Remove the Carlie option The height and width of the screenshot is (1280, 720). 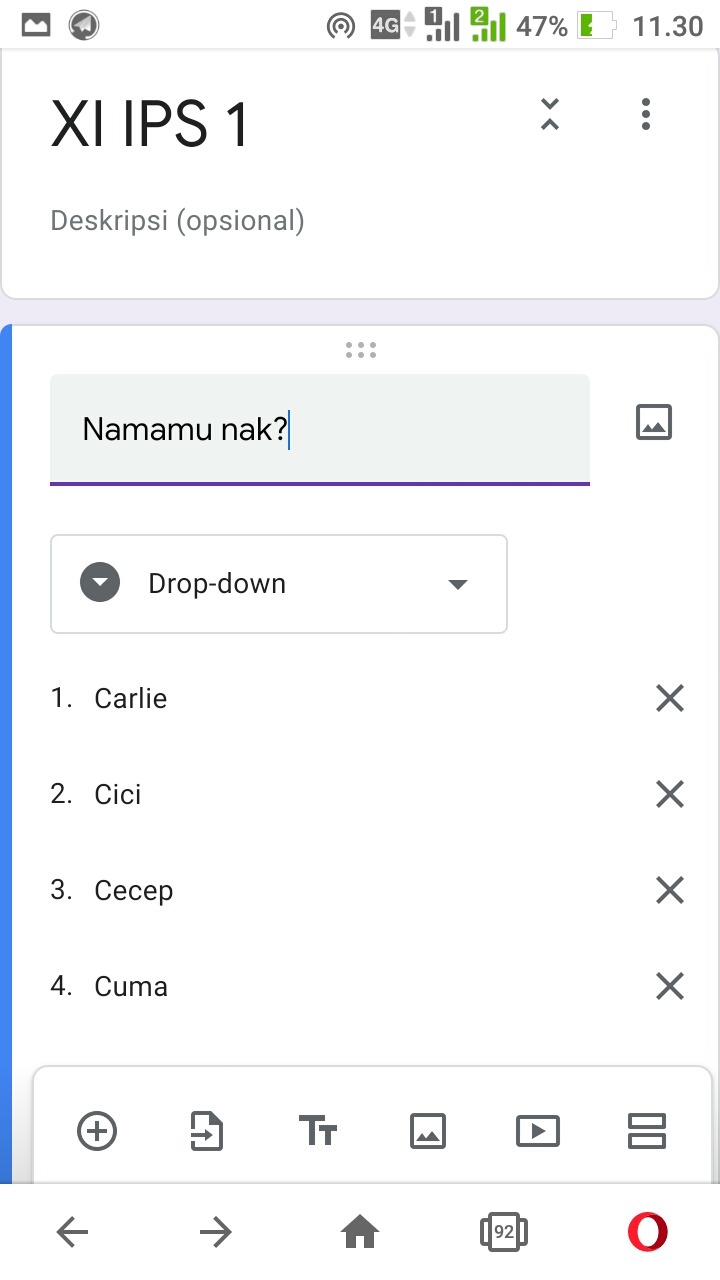coord(669,698)
